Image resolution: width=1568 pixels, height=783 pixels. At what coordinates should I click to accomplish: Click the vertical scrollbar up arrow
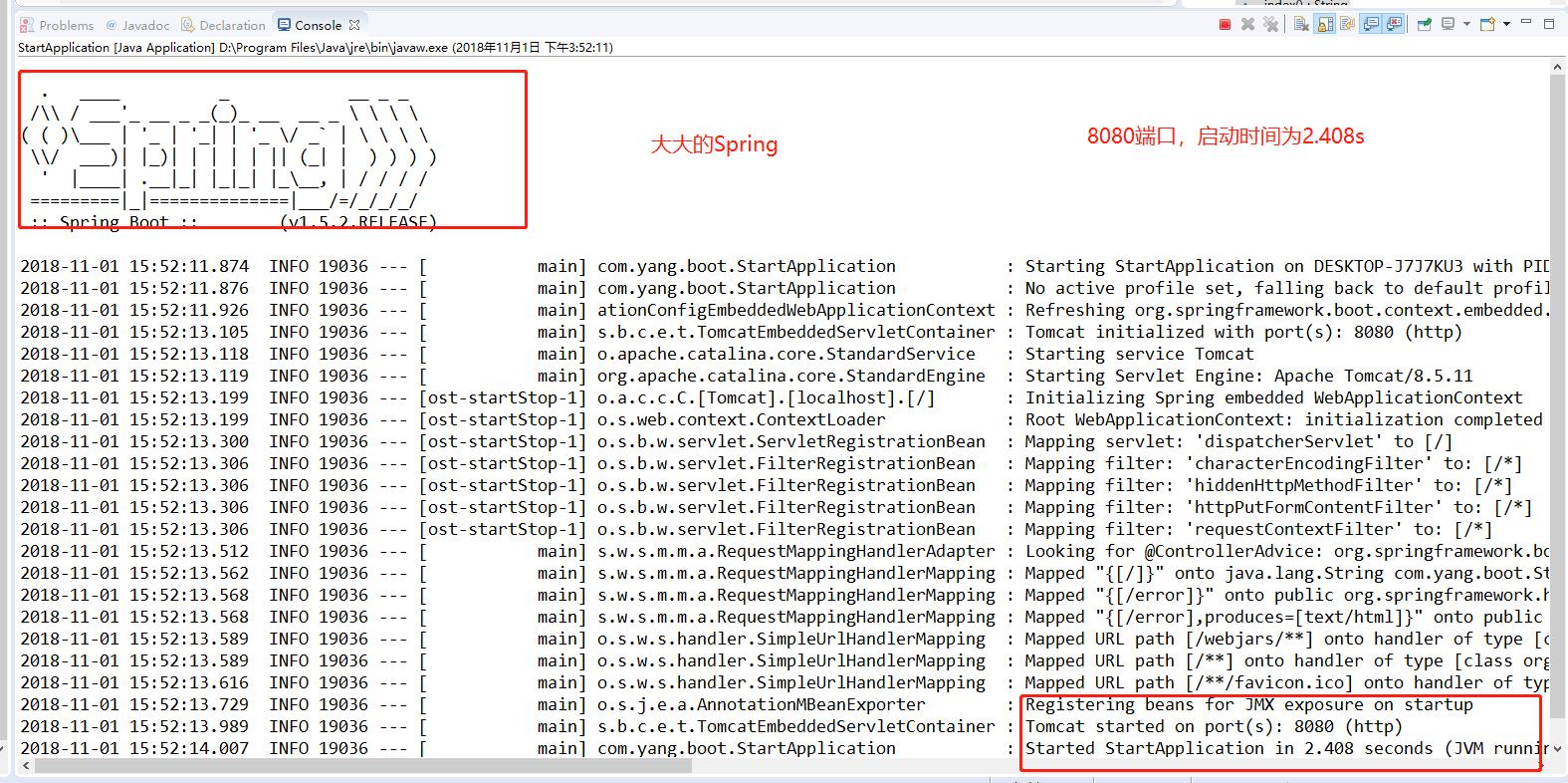(x=1558, y=67)
